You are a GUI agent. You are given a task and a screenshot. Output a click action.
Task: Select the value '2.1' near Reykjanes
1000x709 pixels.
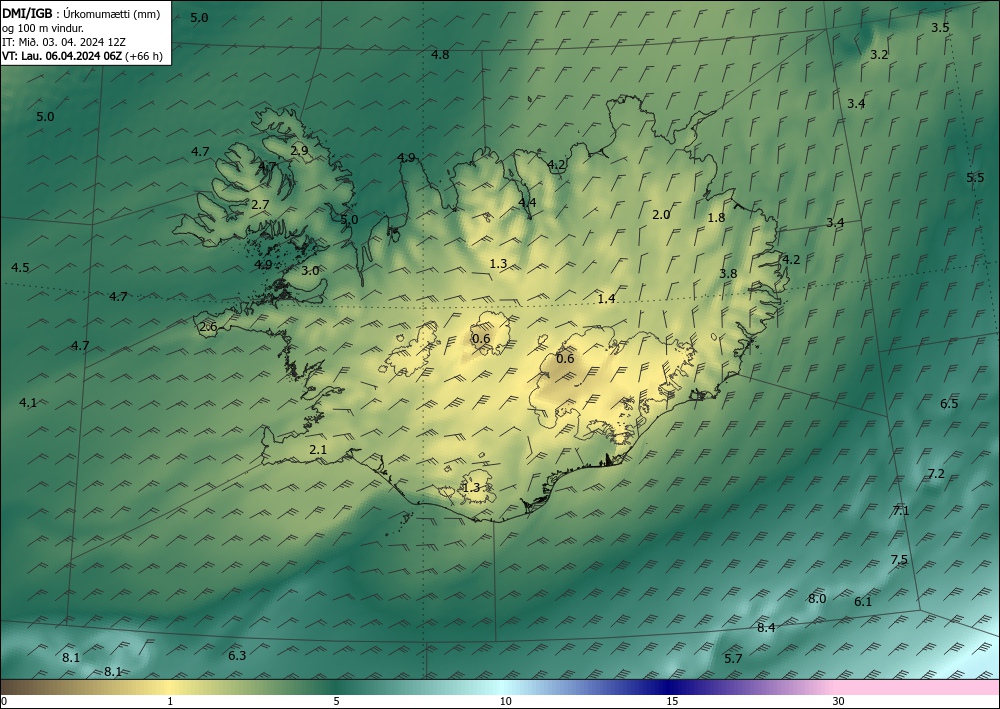pyautogui.click(x=318, y=450)
